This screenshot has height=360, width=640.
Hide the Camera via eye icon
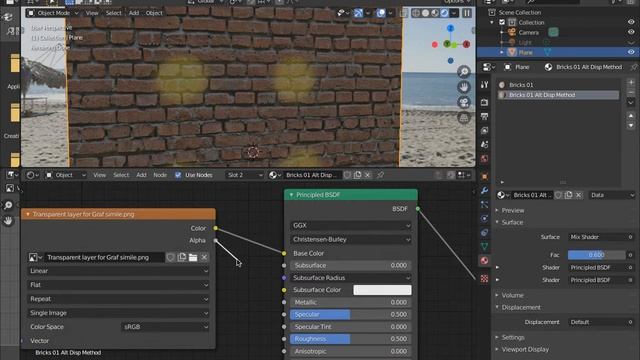click(631, 32)
